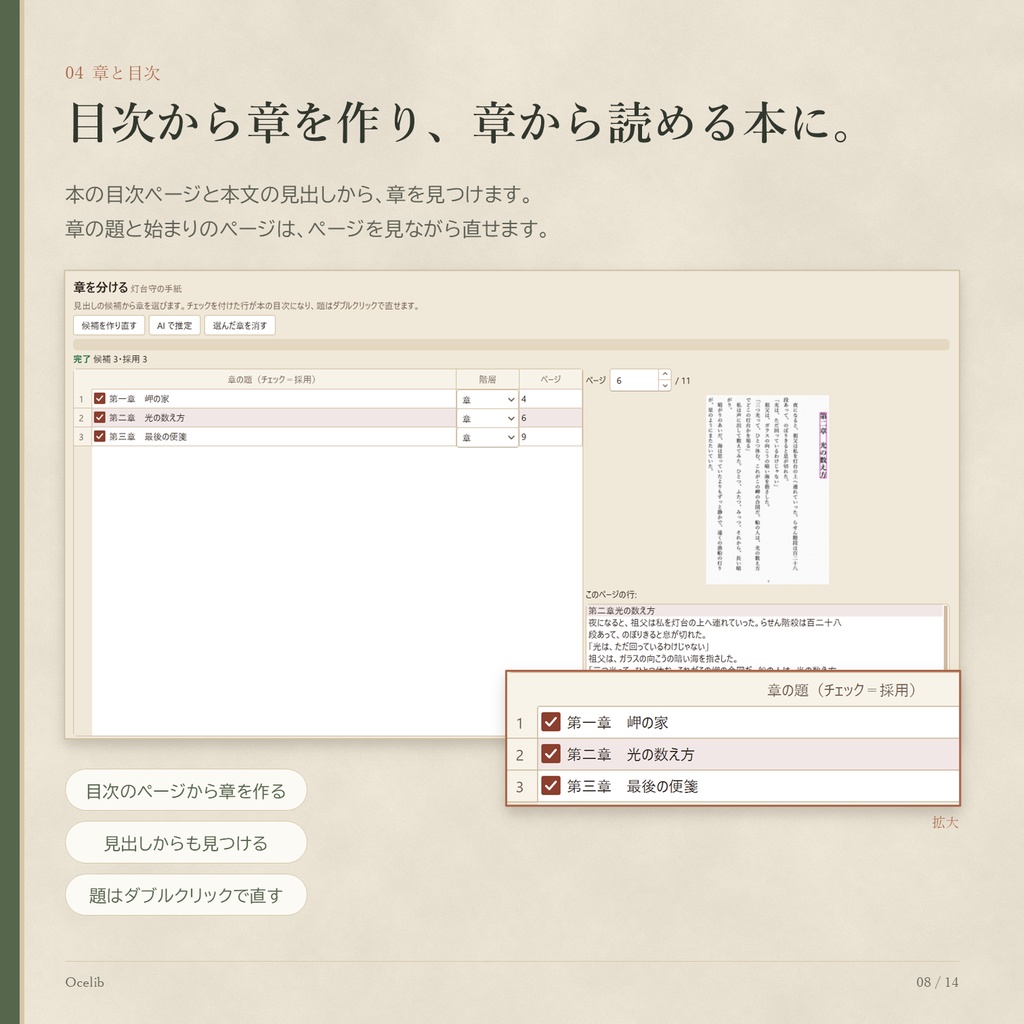
Task: Click the 拡大 label below the inset
Action: (945, 822)
